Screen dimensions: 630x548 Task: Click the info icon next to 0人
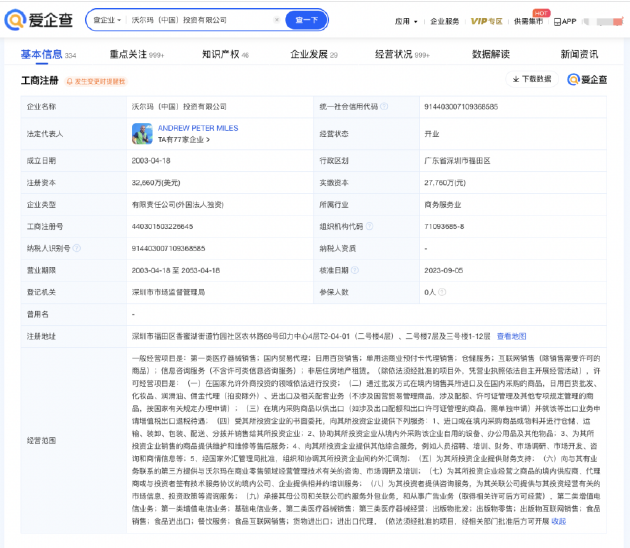(442, 292)
